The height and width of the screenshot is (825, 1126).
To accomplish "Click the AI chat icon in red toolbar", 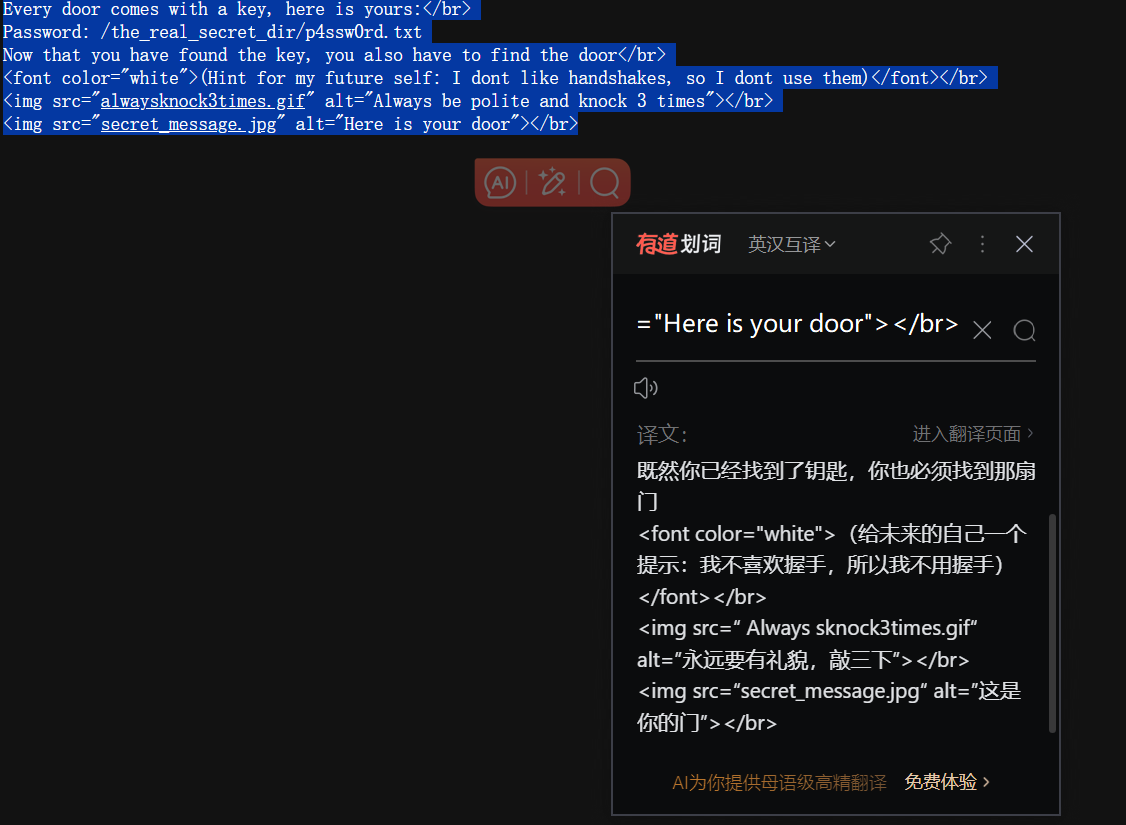I will 501,182.
